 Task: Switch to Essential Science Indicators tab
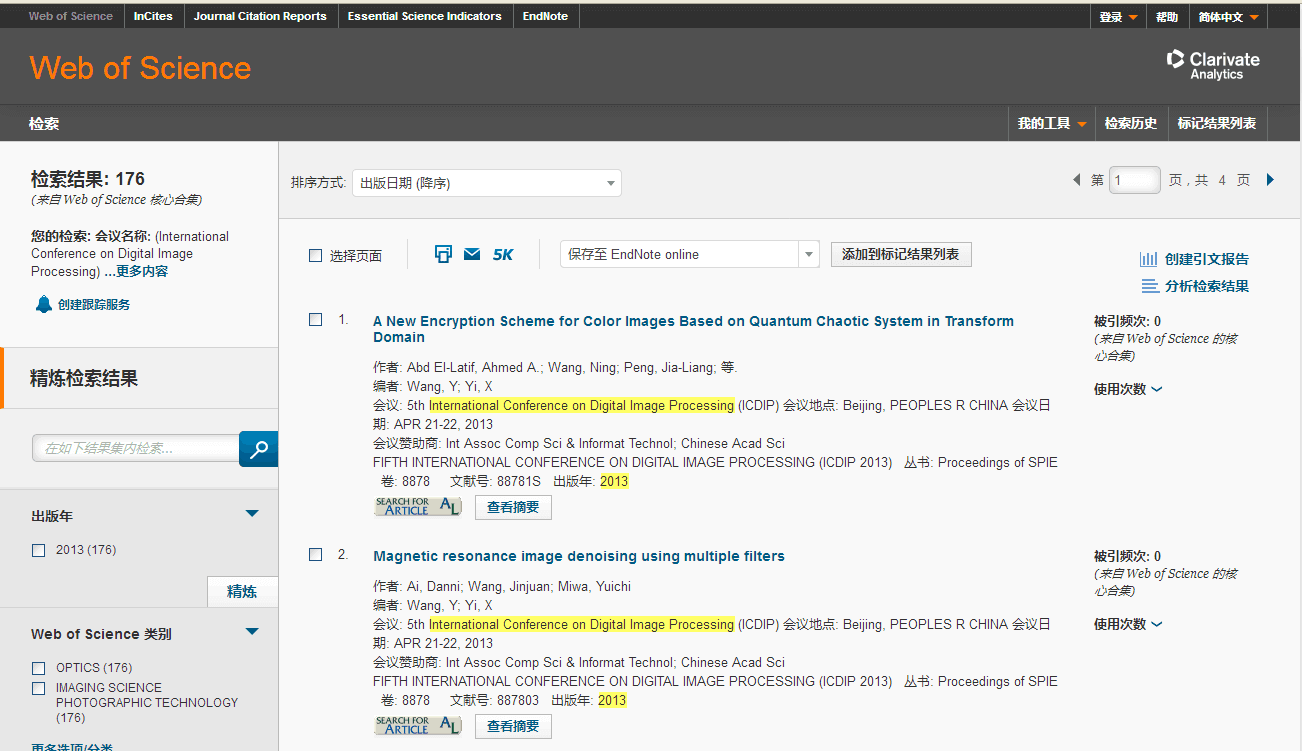425,16
